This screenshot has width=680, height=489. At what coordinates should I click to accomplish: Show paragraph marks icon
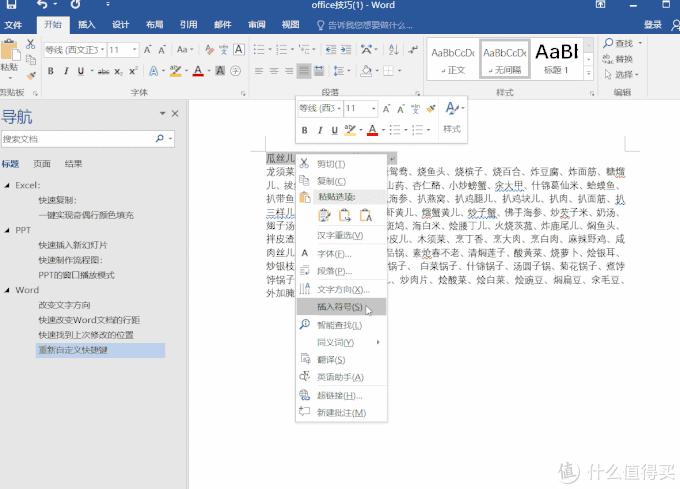(413, 50)
